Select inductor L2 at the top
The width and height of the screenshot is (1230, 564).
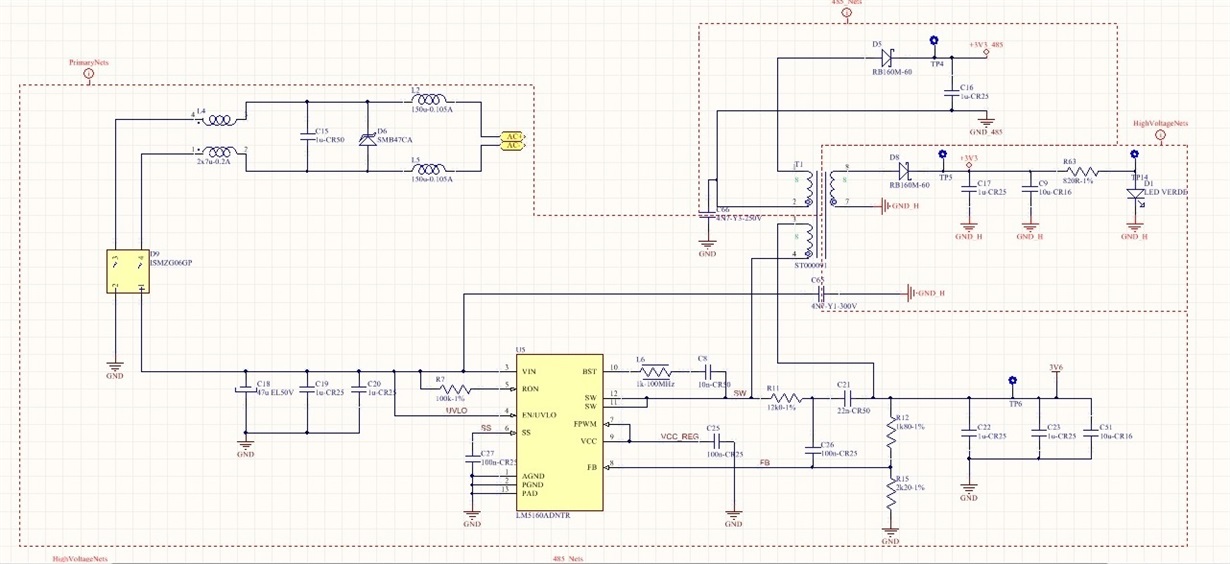click(x=431, y=101)
